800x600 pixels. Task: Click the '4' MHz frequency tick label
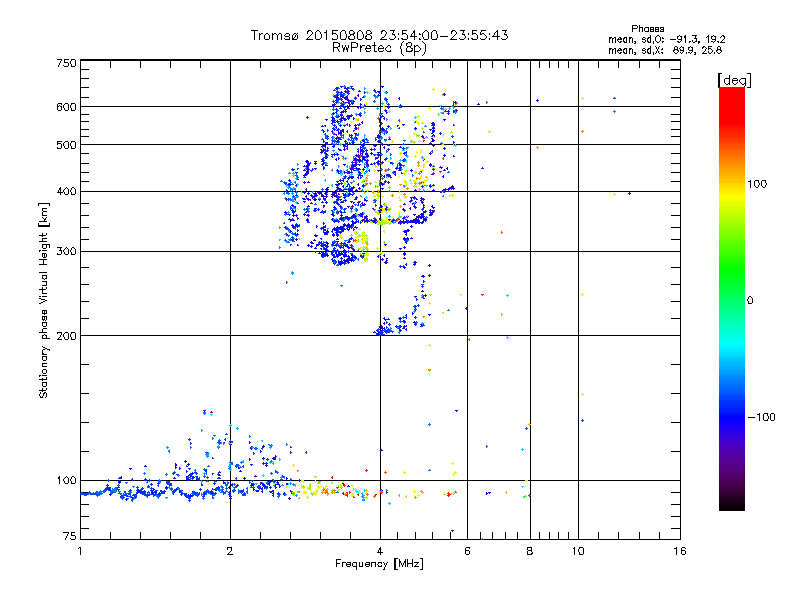click(x=380, y=551)
